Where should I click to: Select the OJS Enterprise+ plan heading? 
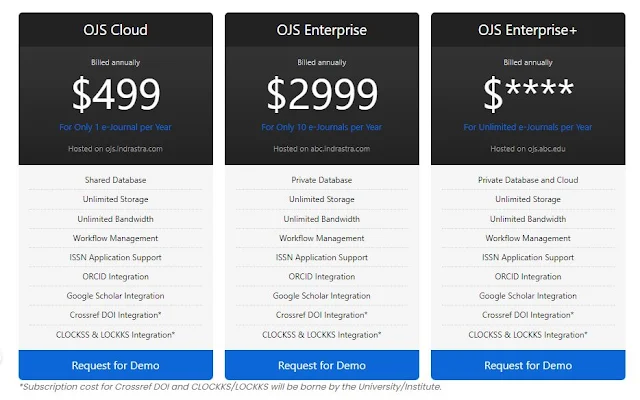528,30
